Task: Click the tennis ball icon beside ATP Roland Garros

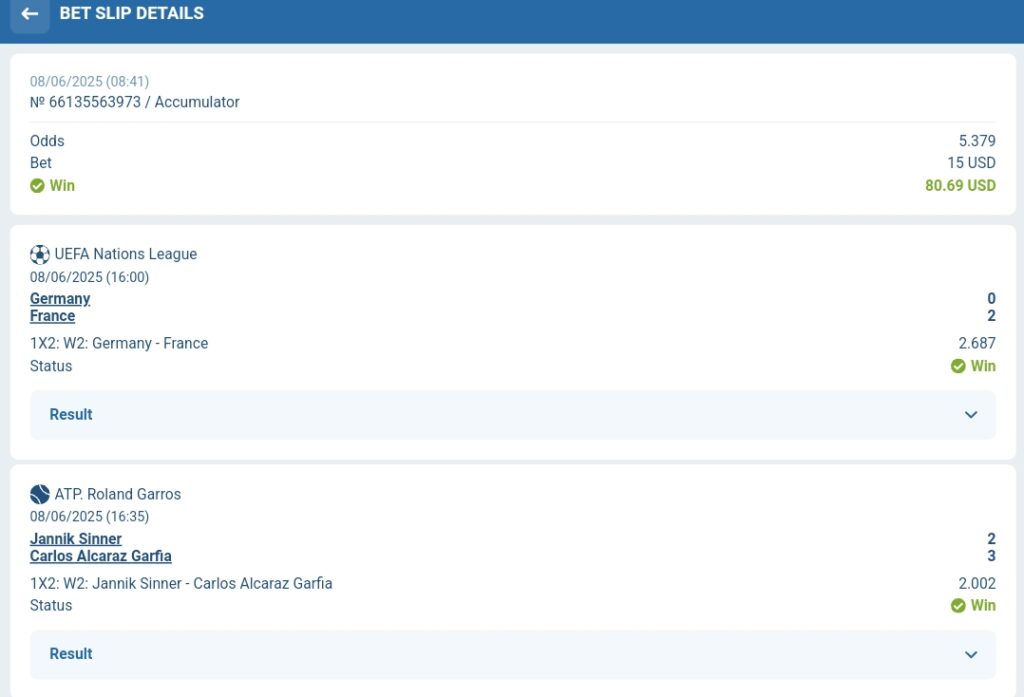Action: point(40,494)
